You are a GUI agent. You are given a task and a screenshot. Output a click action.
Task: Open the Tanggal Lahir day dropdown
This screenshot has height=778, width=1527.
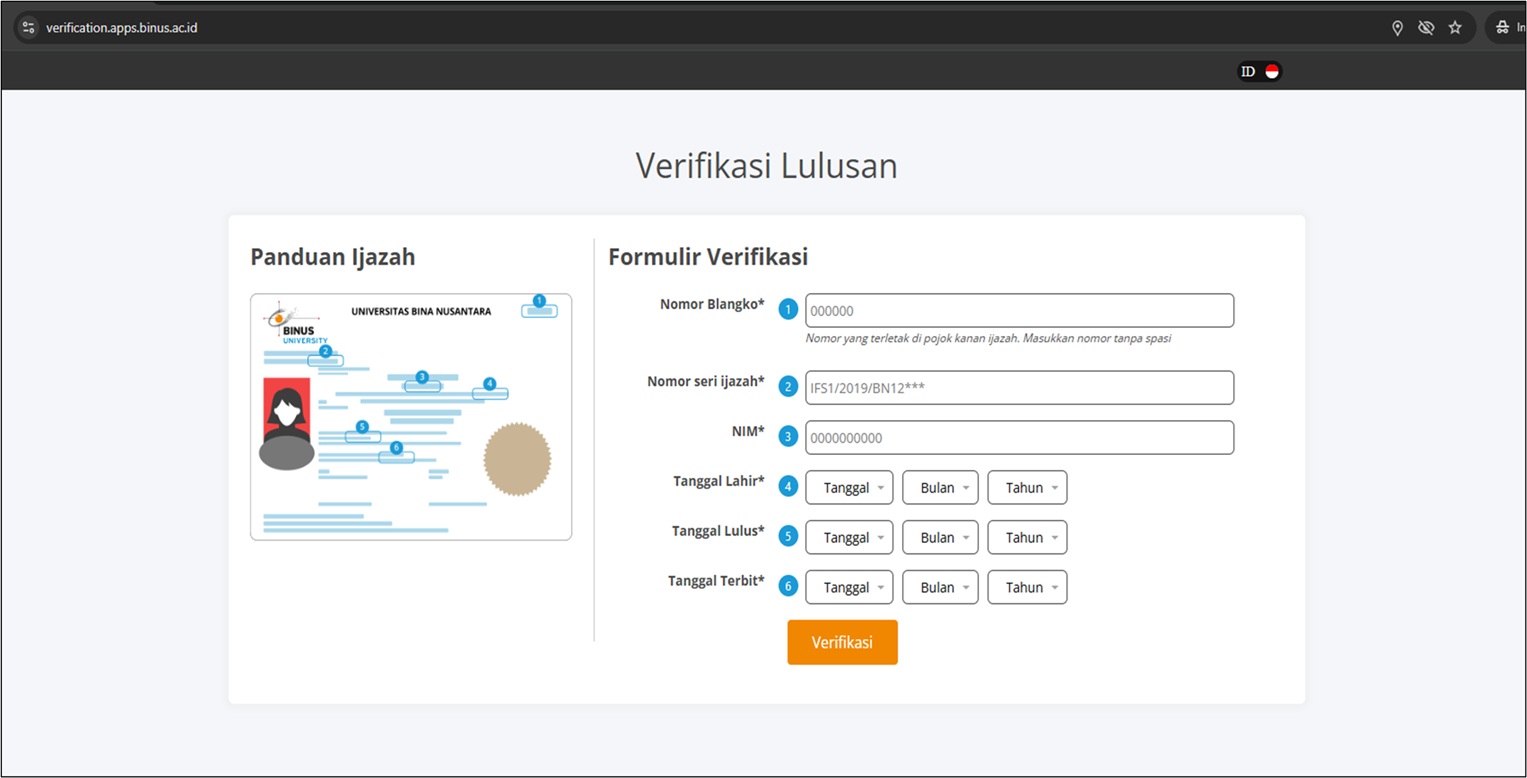(848, 488)
